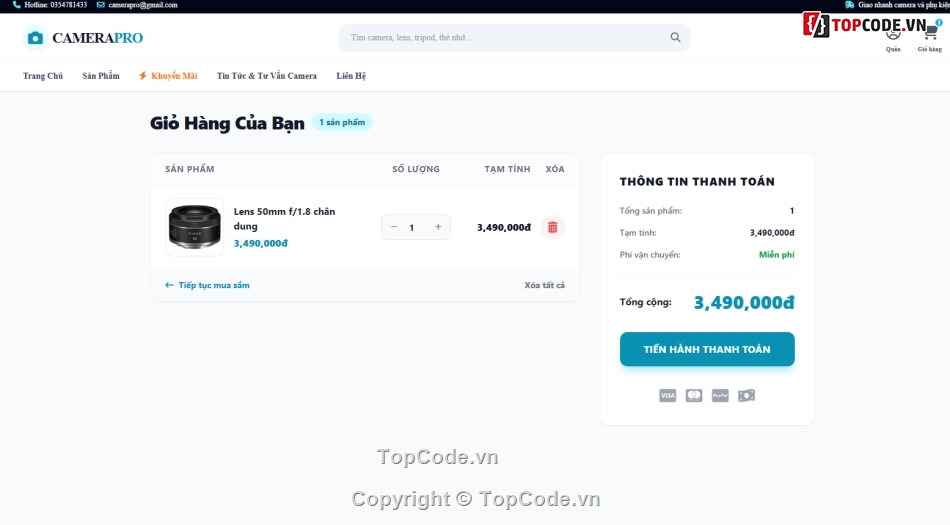
Task: Click the search magnifier icon
Action: point(675,38)
